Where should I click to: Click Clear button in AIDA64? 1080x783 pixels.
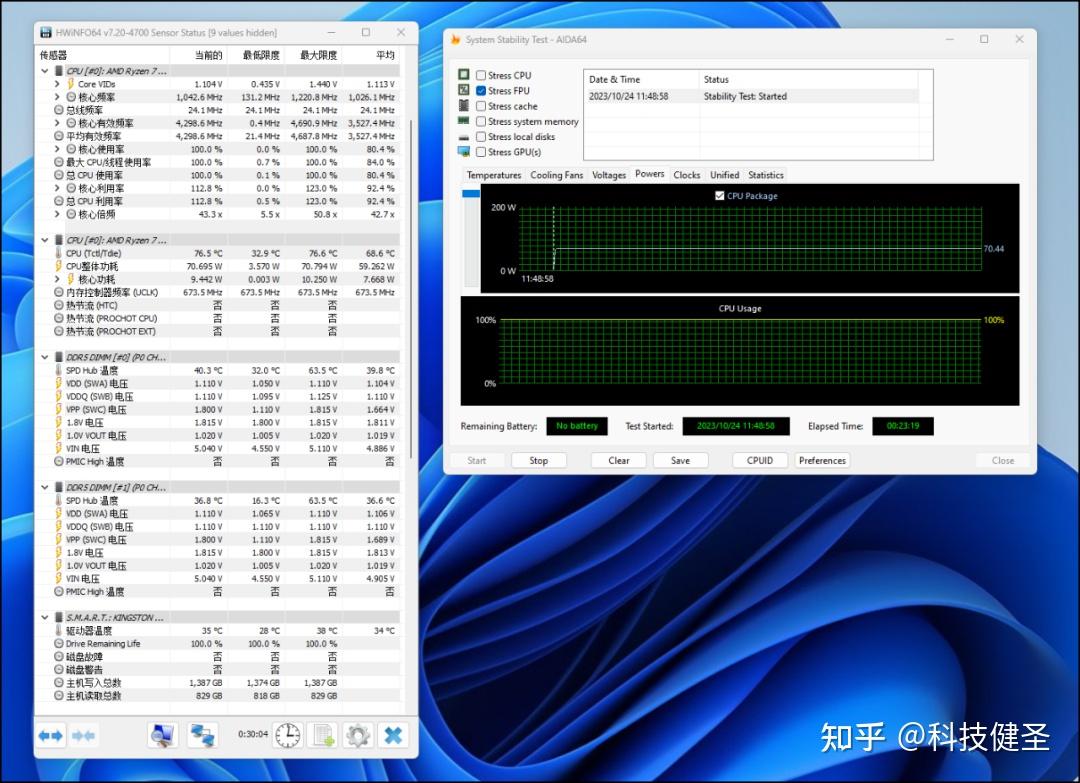619,460
